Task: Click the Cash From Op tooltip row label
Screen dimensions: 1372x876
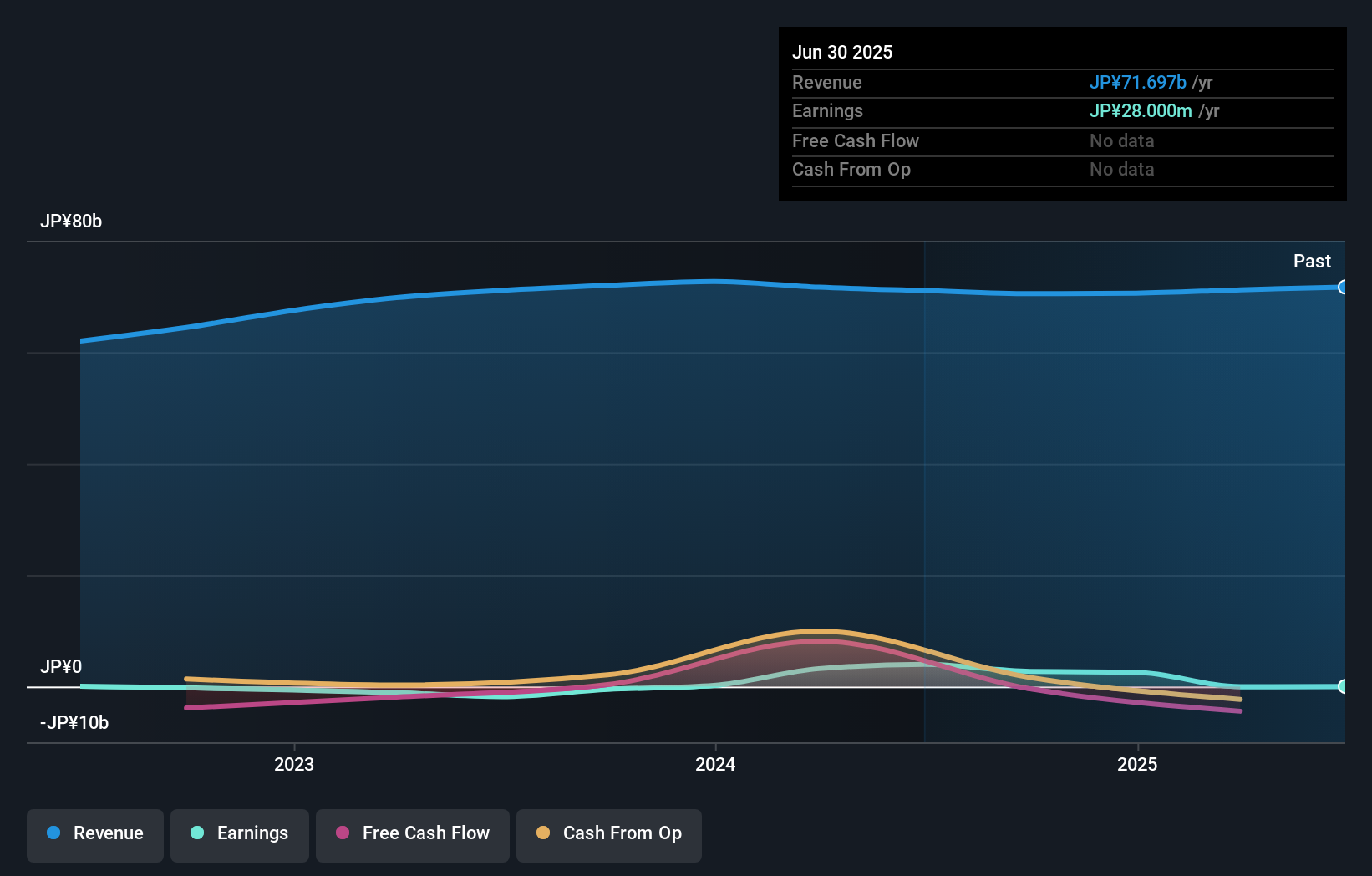Action: (851, 169)
